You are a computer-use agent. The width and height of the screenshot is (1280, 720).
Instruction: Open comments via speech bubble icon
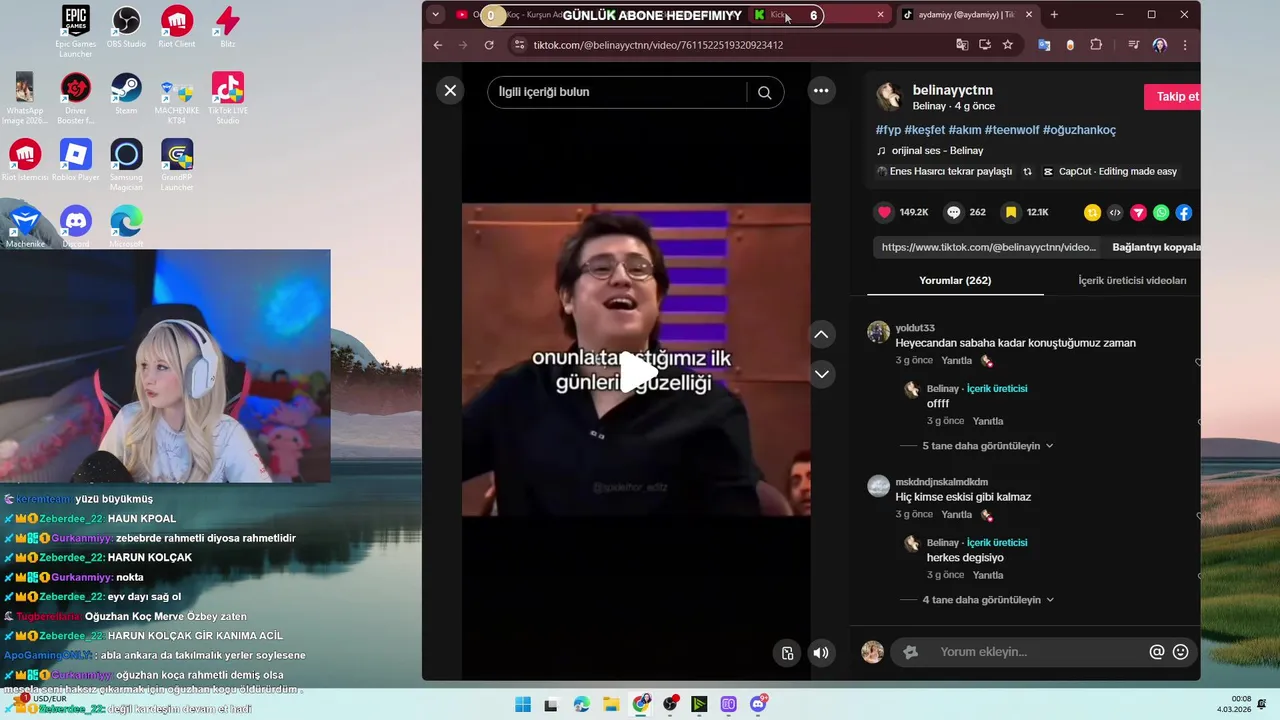click(954, 212)
